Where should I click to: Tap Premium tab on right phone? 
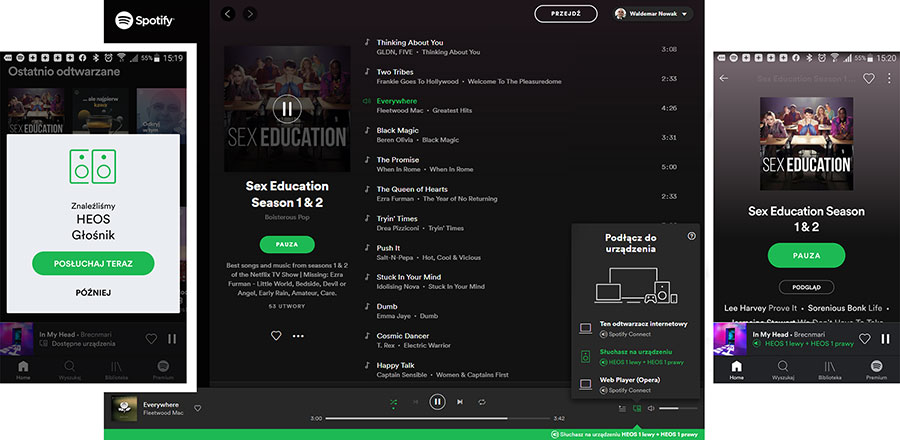(876, 369)
